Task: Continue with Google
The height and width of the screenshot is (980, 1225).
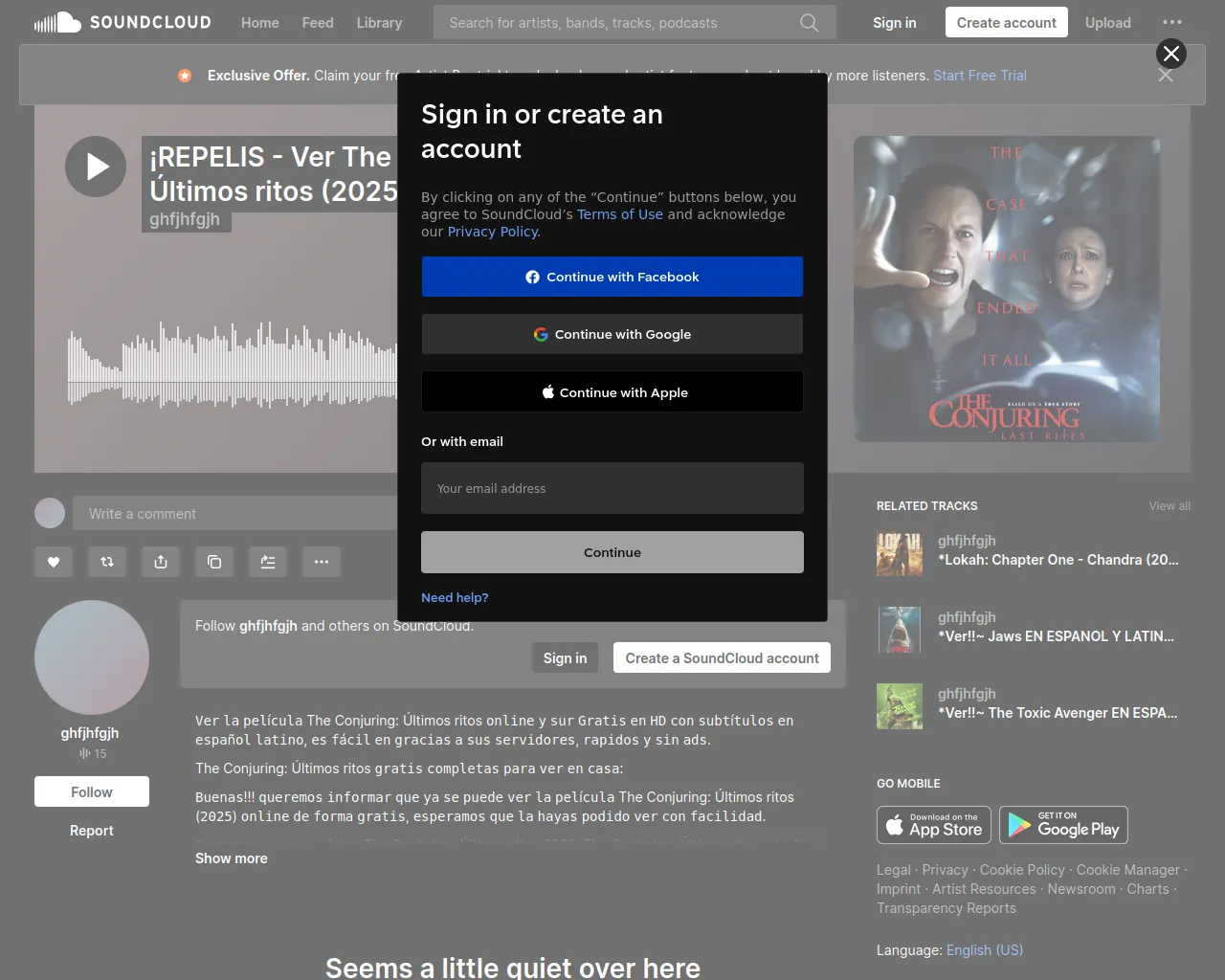Action: [612, 334]
